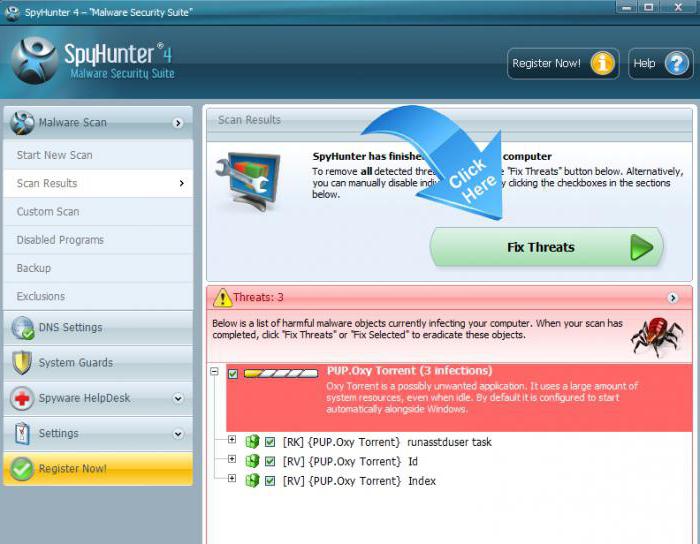Open Disabled Programs in sidebar
700x544 pixels.
98,240
